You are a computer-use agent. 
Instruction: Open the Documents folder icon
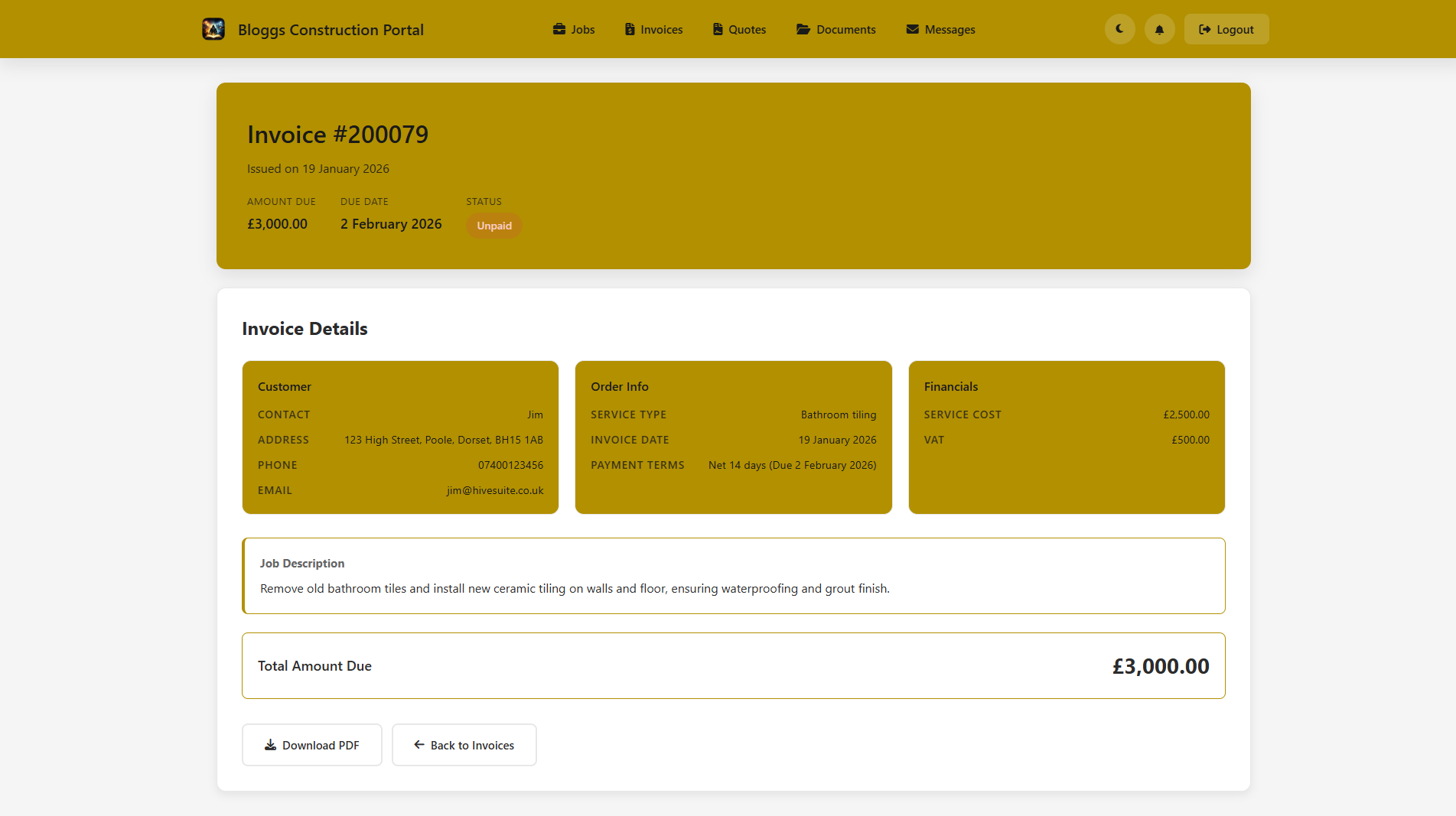803,29
